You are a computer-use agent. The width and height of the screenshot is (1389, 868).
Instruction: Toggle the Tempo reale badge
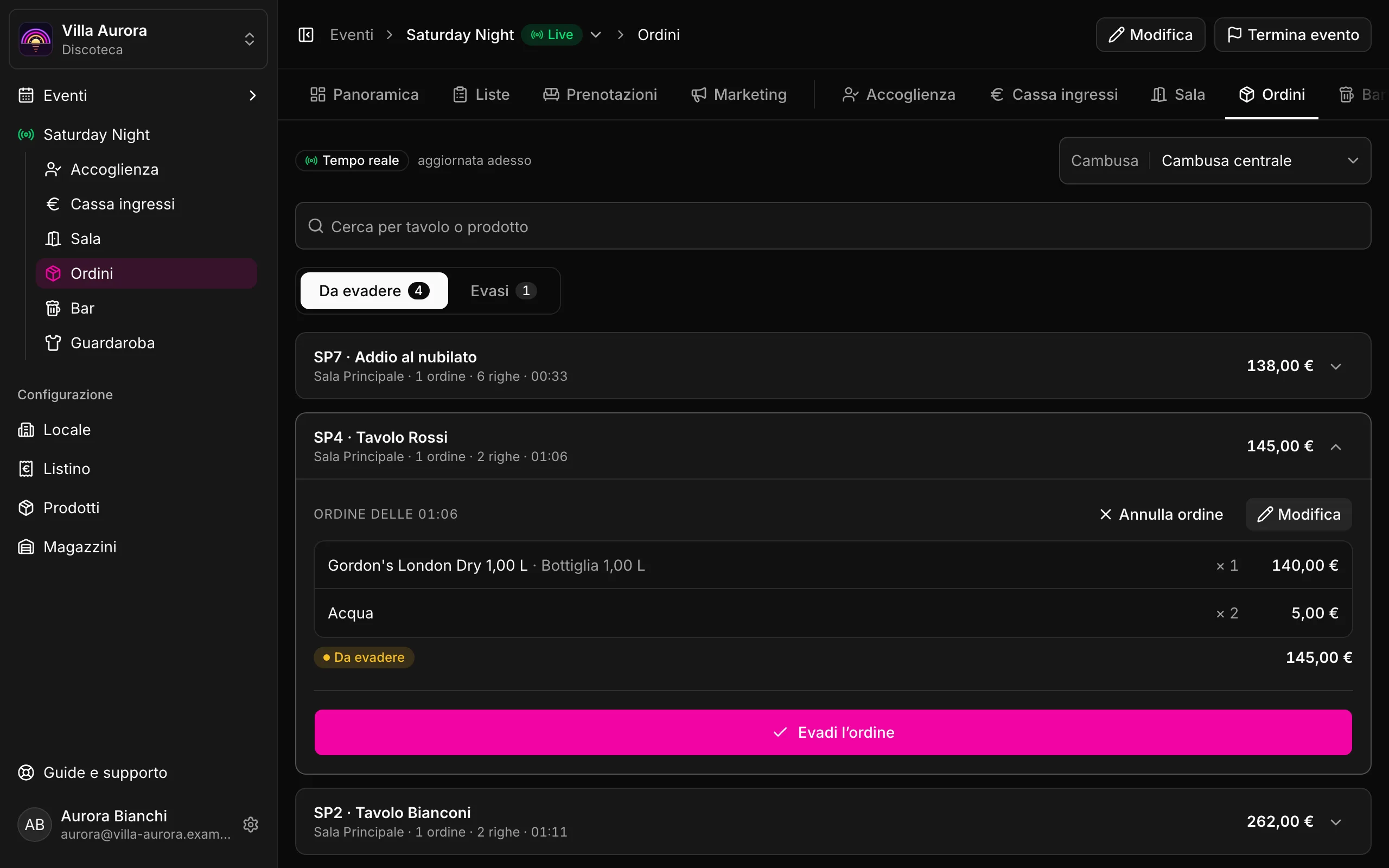[352, 161]
